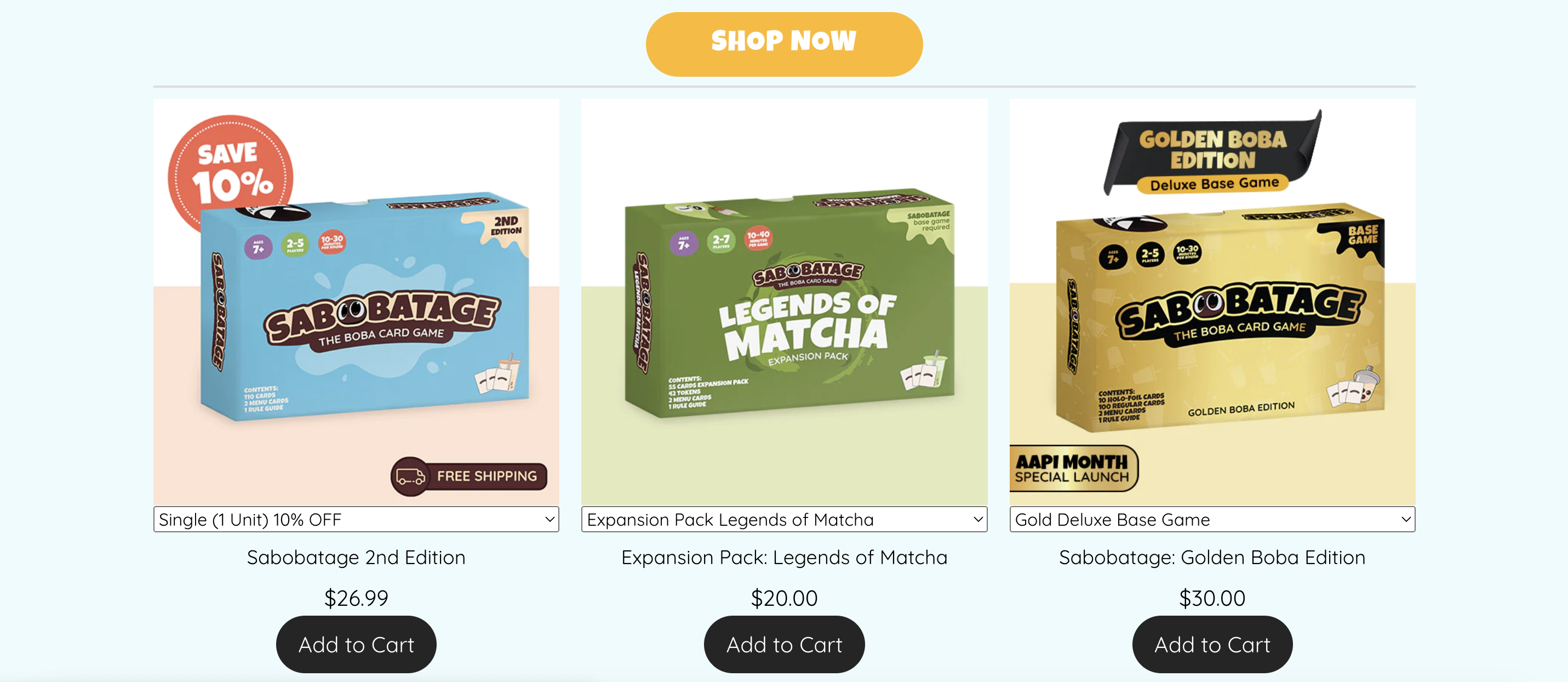Click the Sabobatage 2nd Edition title
Viewport: 1568px width, 682px height.
click(x=356, y=557)
